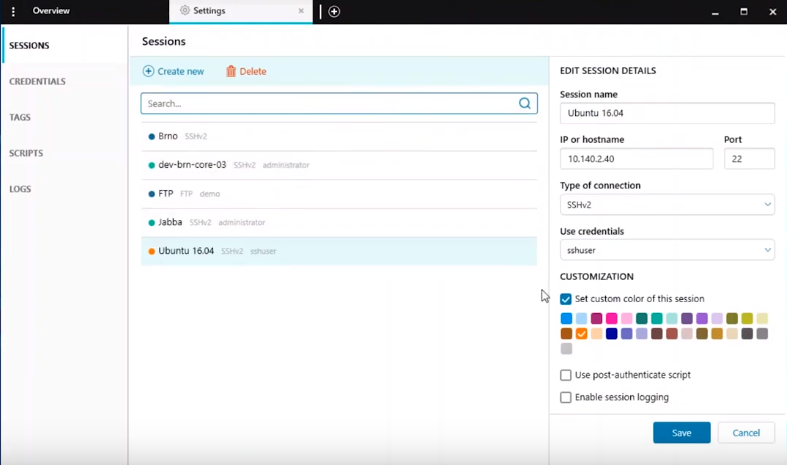Select the dev-brn-core-03 session row

point(339,165)
